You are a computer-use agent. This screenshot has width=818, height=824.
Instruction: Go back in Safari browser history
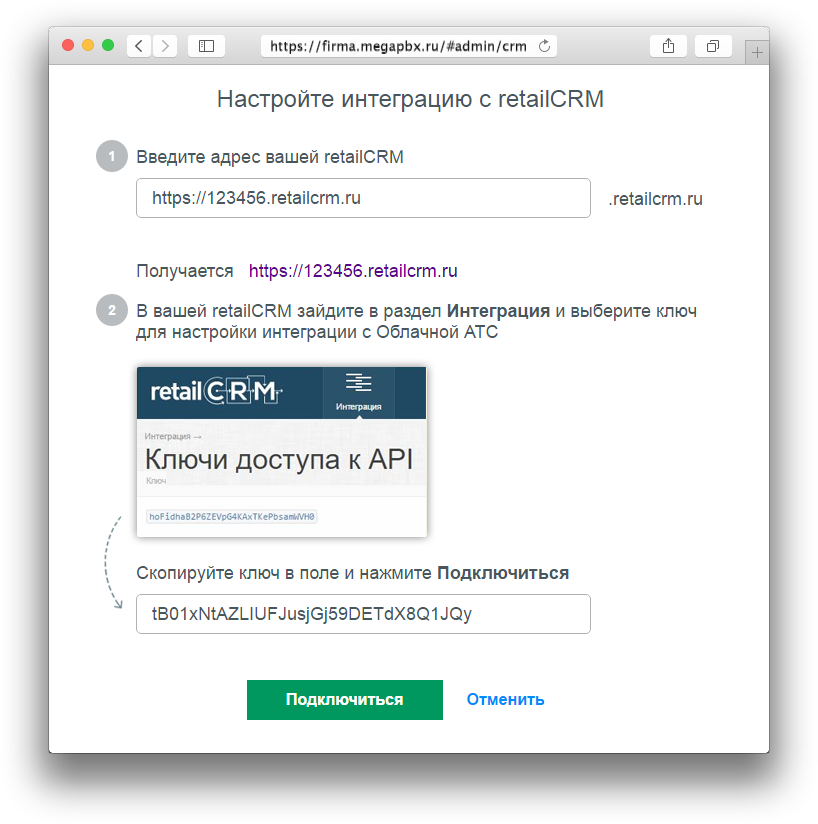point(139,46)
